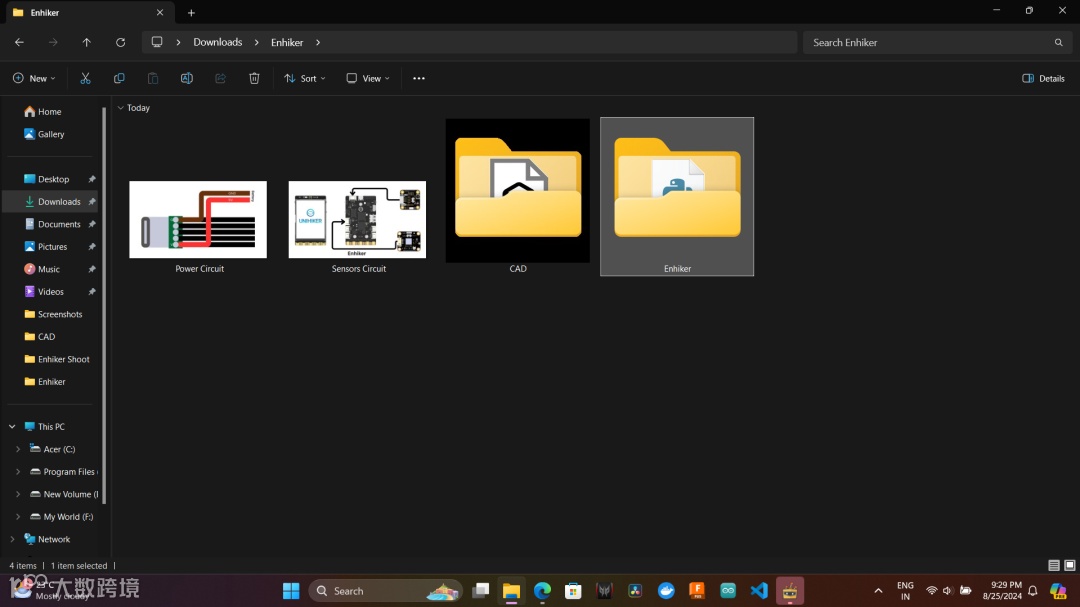Open the See more ellipsis menu
This screenshot has height=607, width=1080.
419,78
